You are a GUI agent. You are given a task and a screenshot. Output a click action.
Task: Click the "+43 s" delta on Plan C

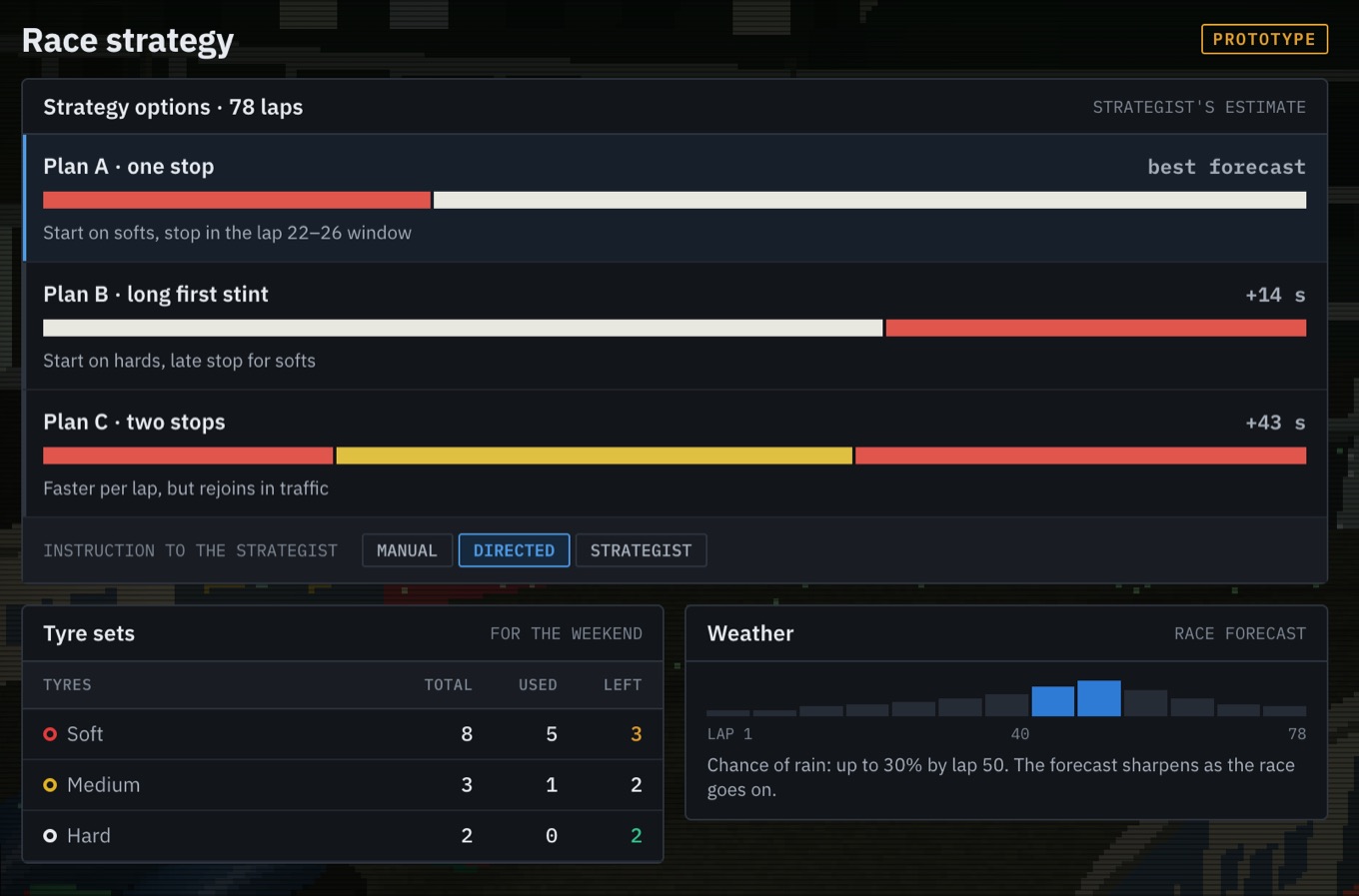click(x=1275, y=423)
